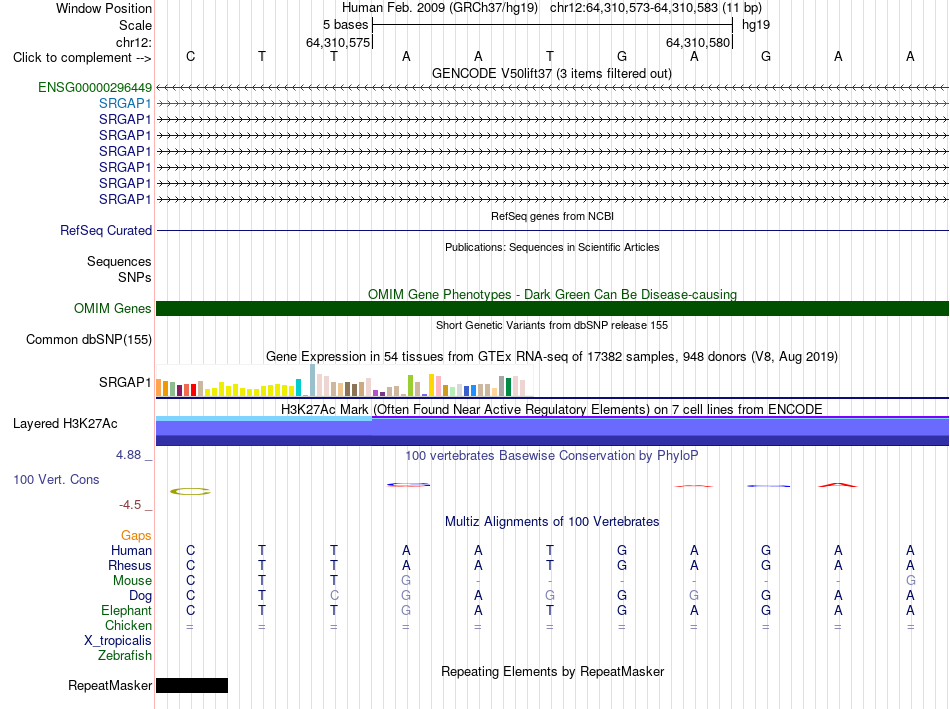
Task: Open 'Publications: Sequences in Scientific Articles' title
Action: coord(552,247)
